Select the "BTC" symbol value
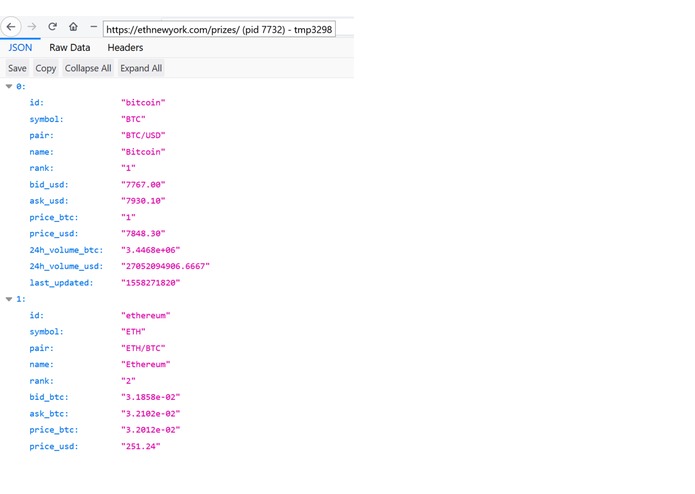The height and width of the screenshot is (494, 695). pyautogui.click(x=133, y=119)
